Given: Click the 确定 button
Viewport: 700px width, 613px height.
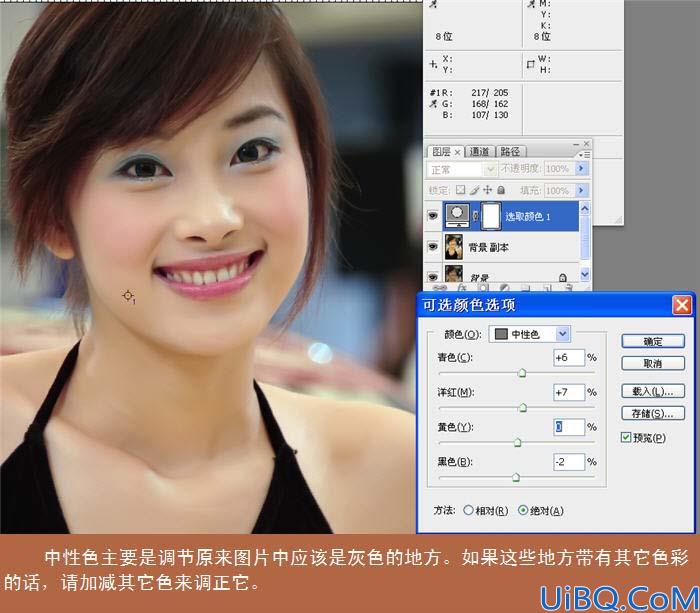Looking at the screenshot, I should click(653, 342).
